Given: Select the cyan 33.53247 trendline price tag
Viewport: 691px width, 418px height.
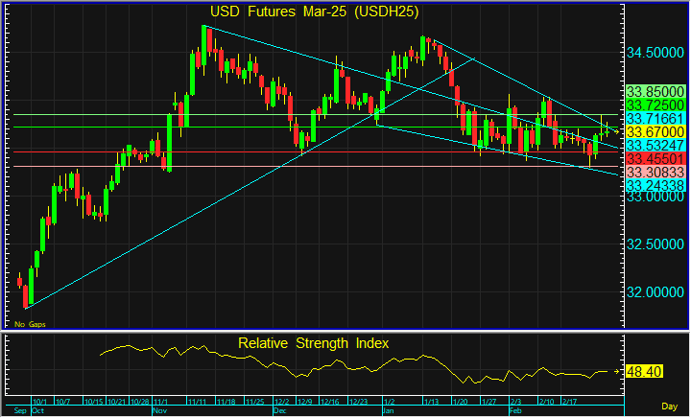Looking at the screenshot, I should [655, 145].
